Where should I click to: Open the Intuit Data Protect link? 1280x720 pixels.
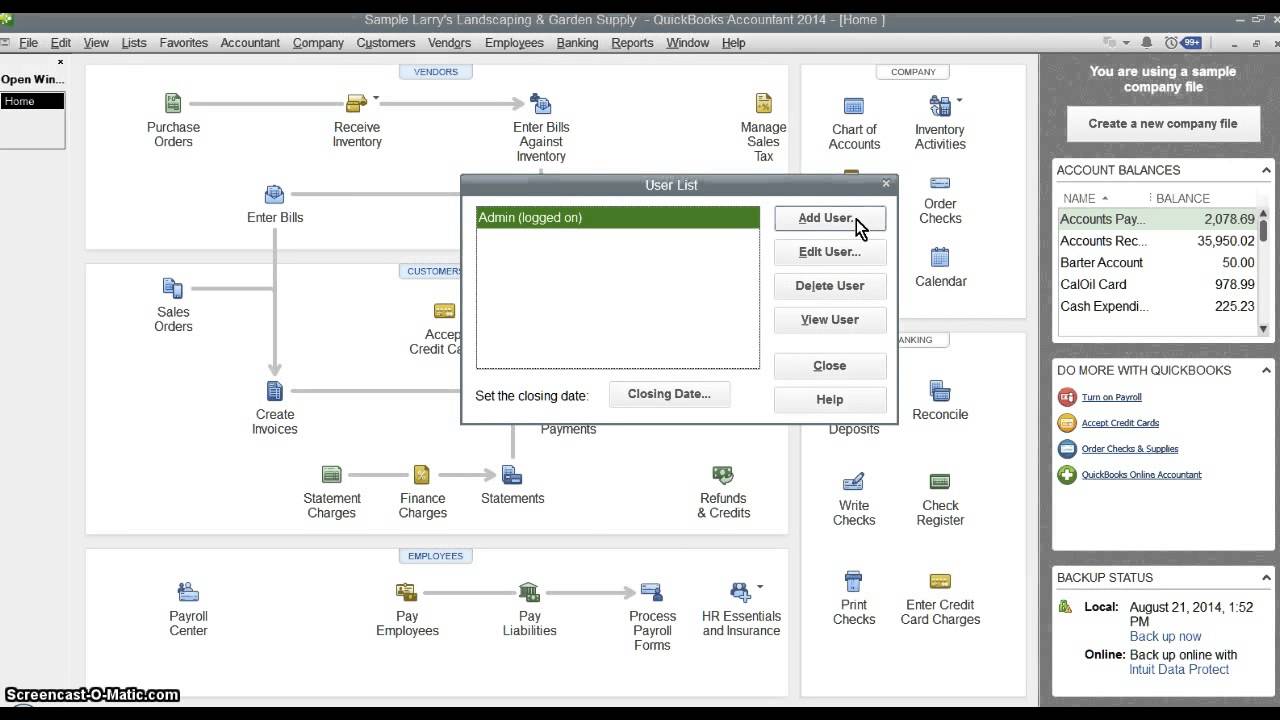tap(1179, 669)
